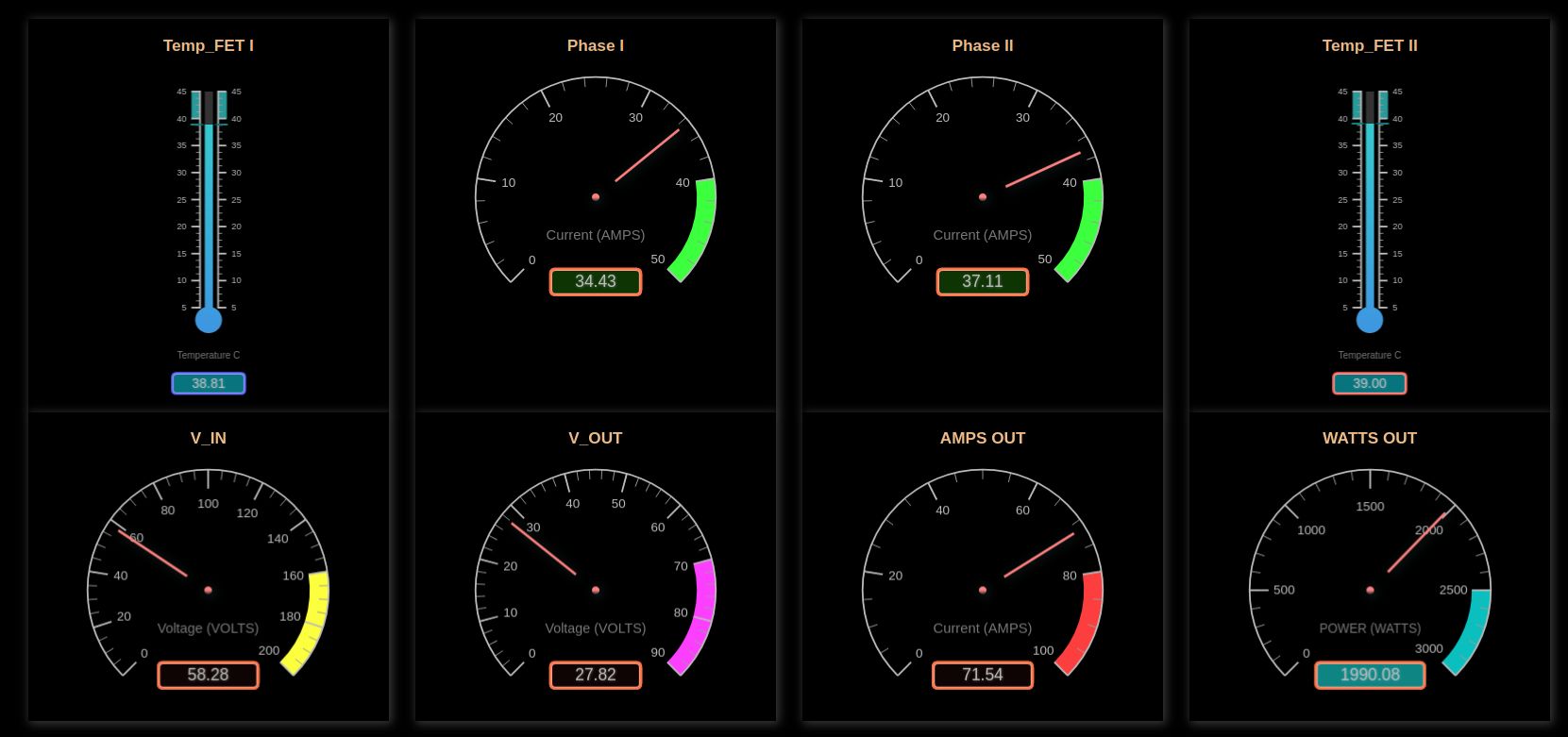Click the Temp_FET I thermometer fill column

209,215
